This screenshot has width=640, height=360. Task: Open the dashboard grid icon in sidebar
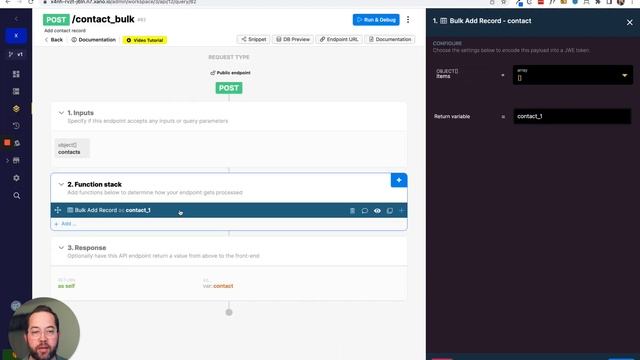click(x=16, y=74)
